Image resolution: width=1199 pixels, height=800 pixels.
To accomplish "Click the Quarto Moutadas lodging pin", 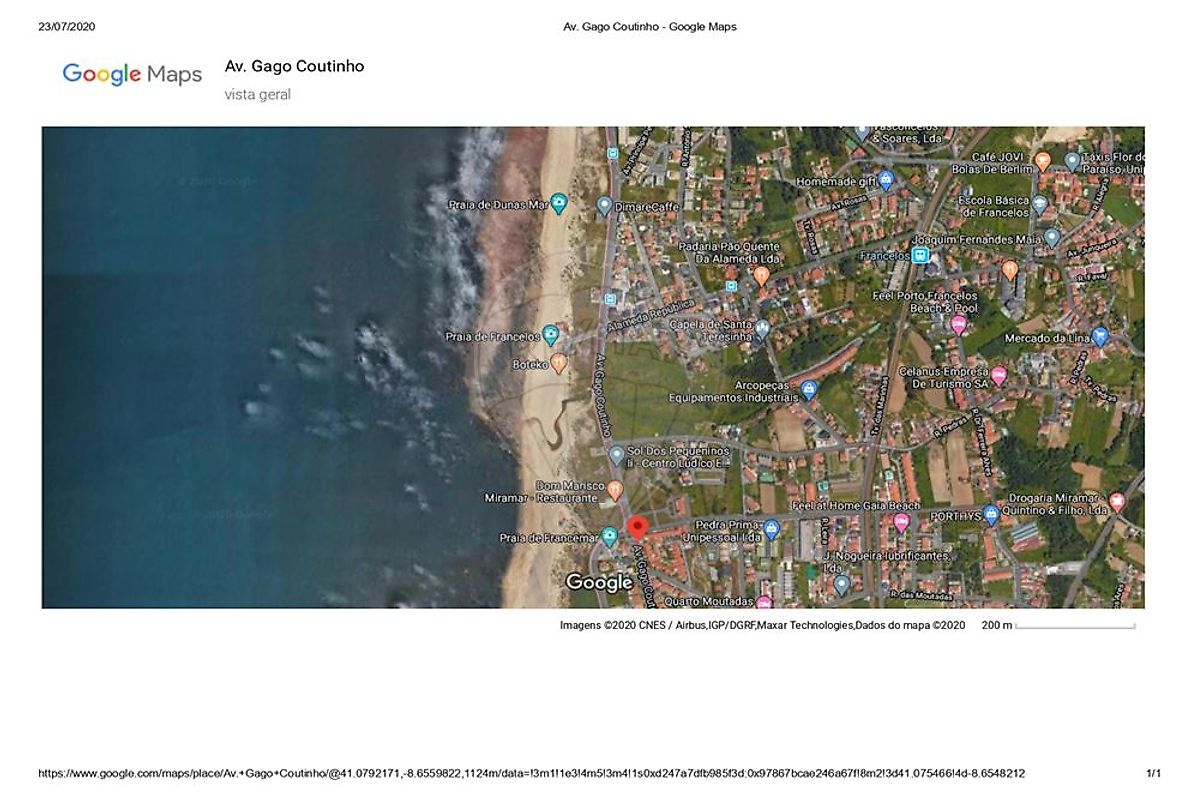I will tap(763, 603).
